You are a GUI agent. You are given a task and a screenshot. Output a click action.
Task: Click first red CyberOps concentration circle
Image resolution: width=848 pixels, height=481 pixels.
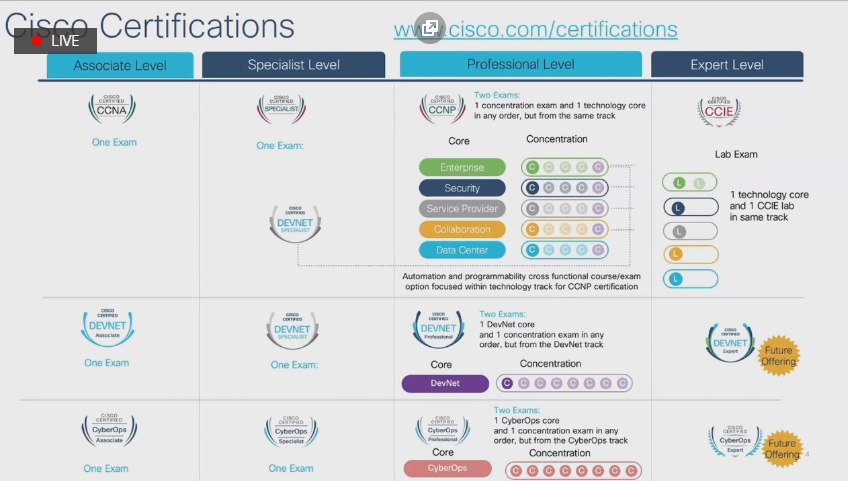point(516,471)
